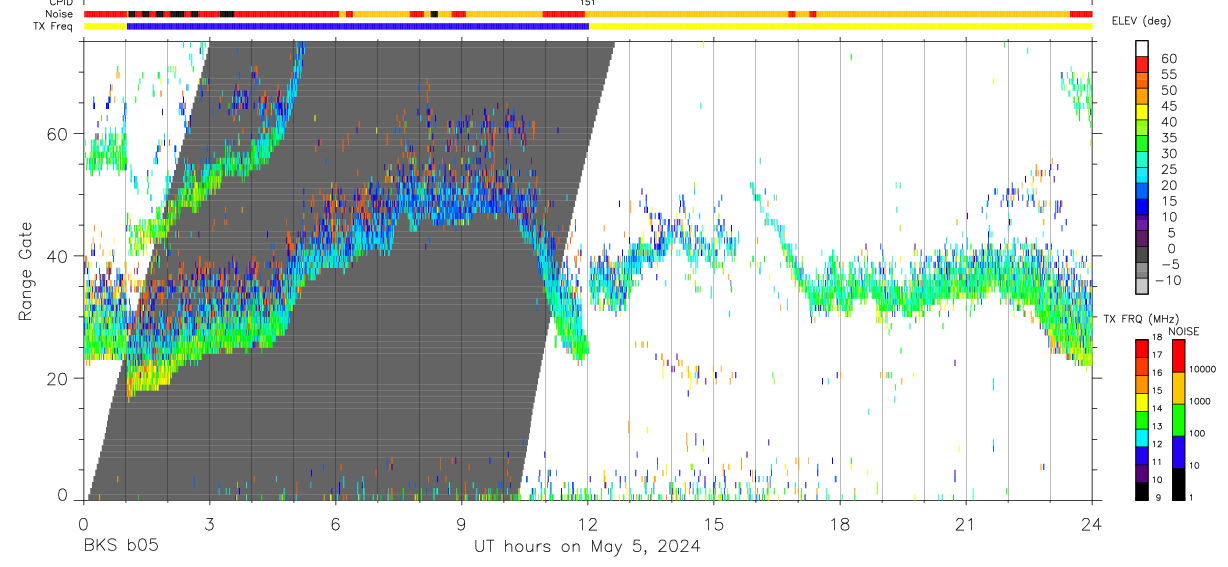This screenshot has width=1228, height=567.
Task: Click the 'UT hours on May 5, 2024' label
Action: (587, 547)
